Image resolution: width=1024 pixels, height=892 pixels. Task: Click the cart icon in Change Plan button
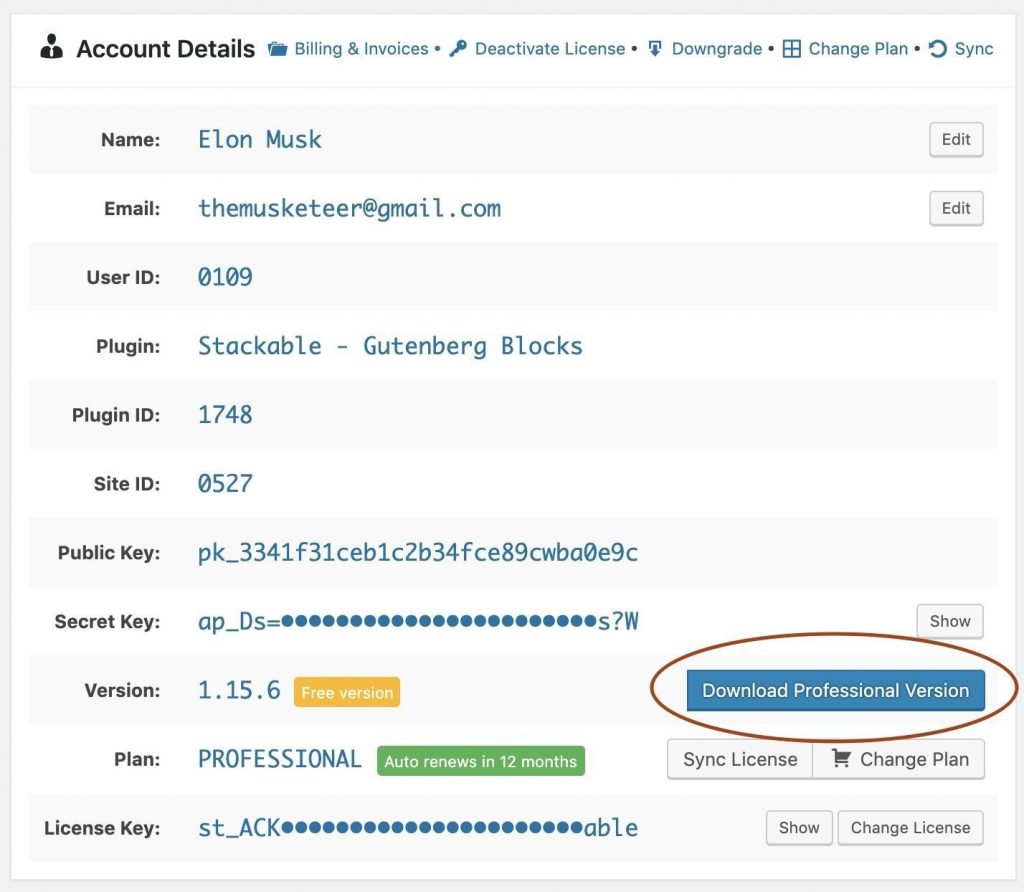(x=841, y=758)
